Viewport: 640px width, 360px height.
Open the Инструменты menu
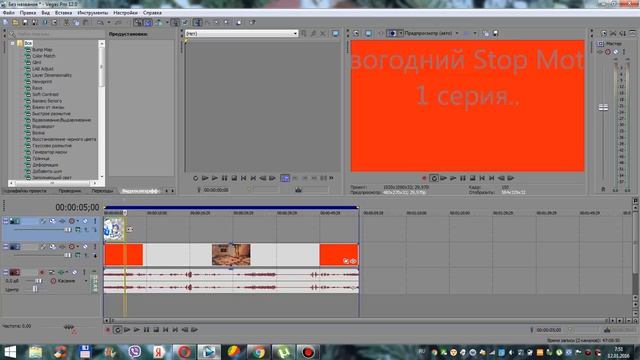pyautogui.click(x=93, y=13)
